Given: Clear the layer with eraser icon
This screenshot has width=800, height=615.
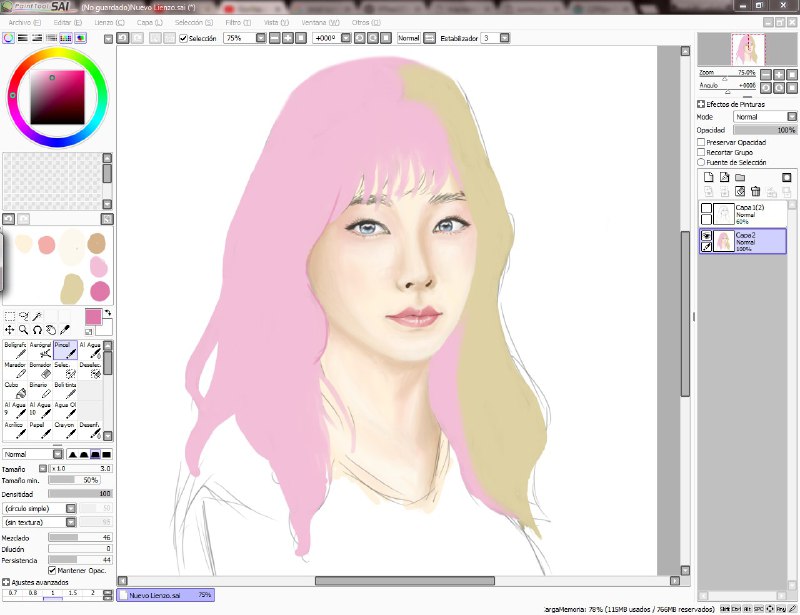Looking at the screenshot, I should (740, 191).
